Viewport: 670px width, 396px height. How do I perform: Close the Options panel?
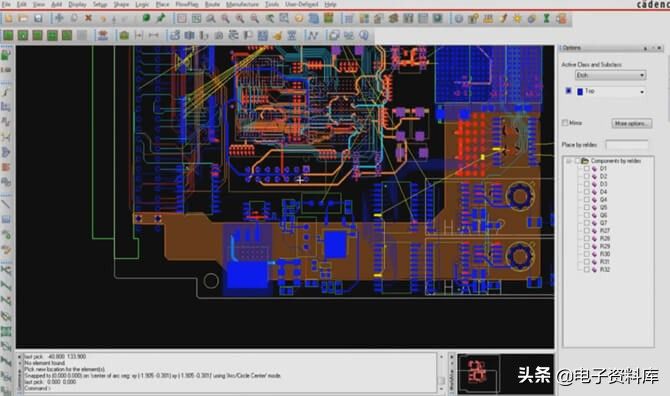click(659, 48)
